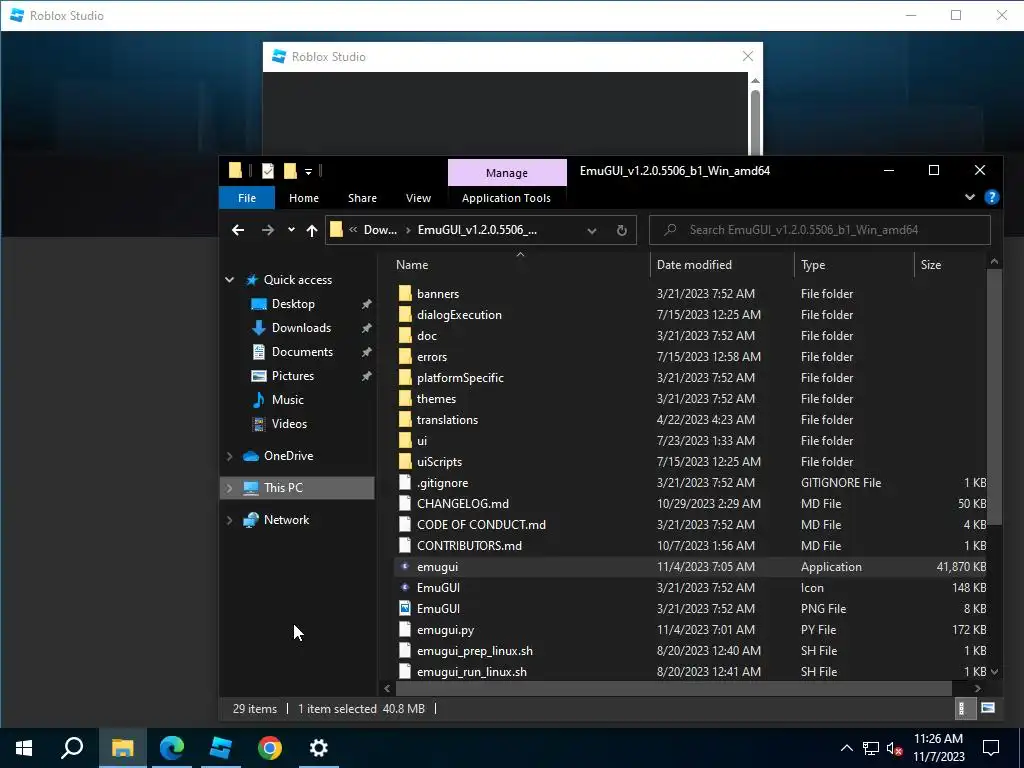1024x768 pixels.
Task: Sort by the Size column header
Action: [x=931, y=264]
